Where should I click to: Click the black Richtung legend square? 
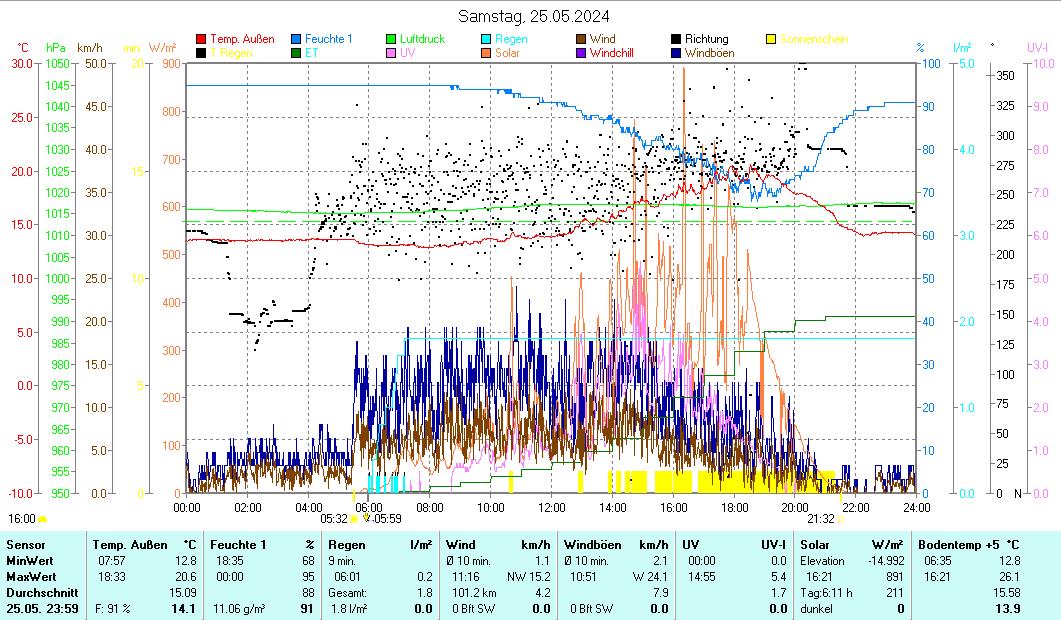(676, 40)
